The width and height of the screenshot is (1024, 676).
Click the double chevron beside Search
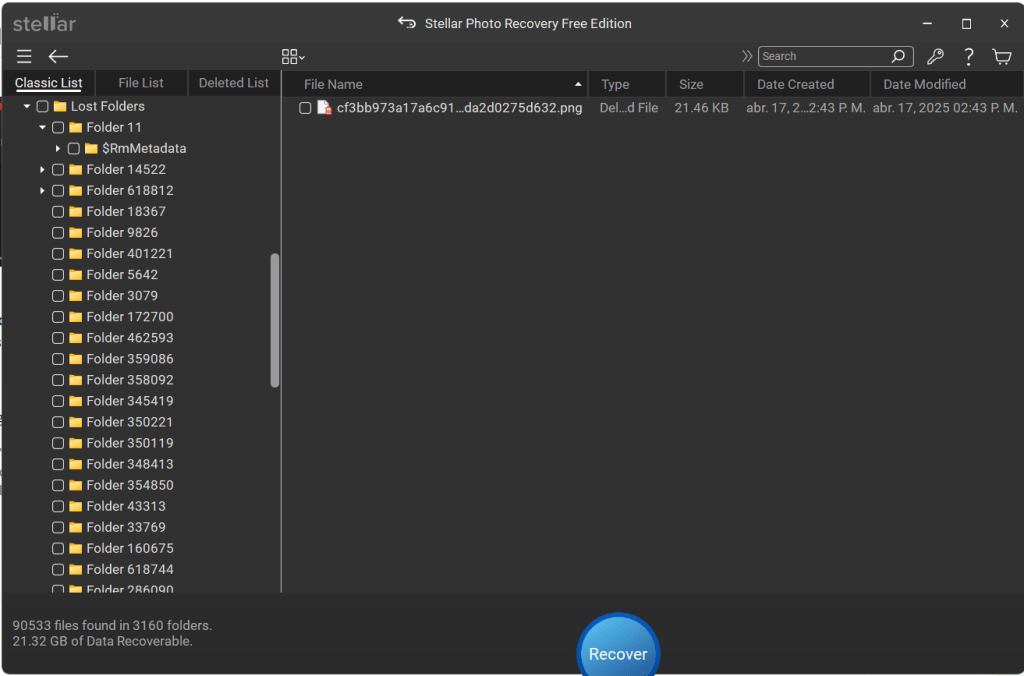747,56
